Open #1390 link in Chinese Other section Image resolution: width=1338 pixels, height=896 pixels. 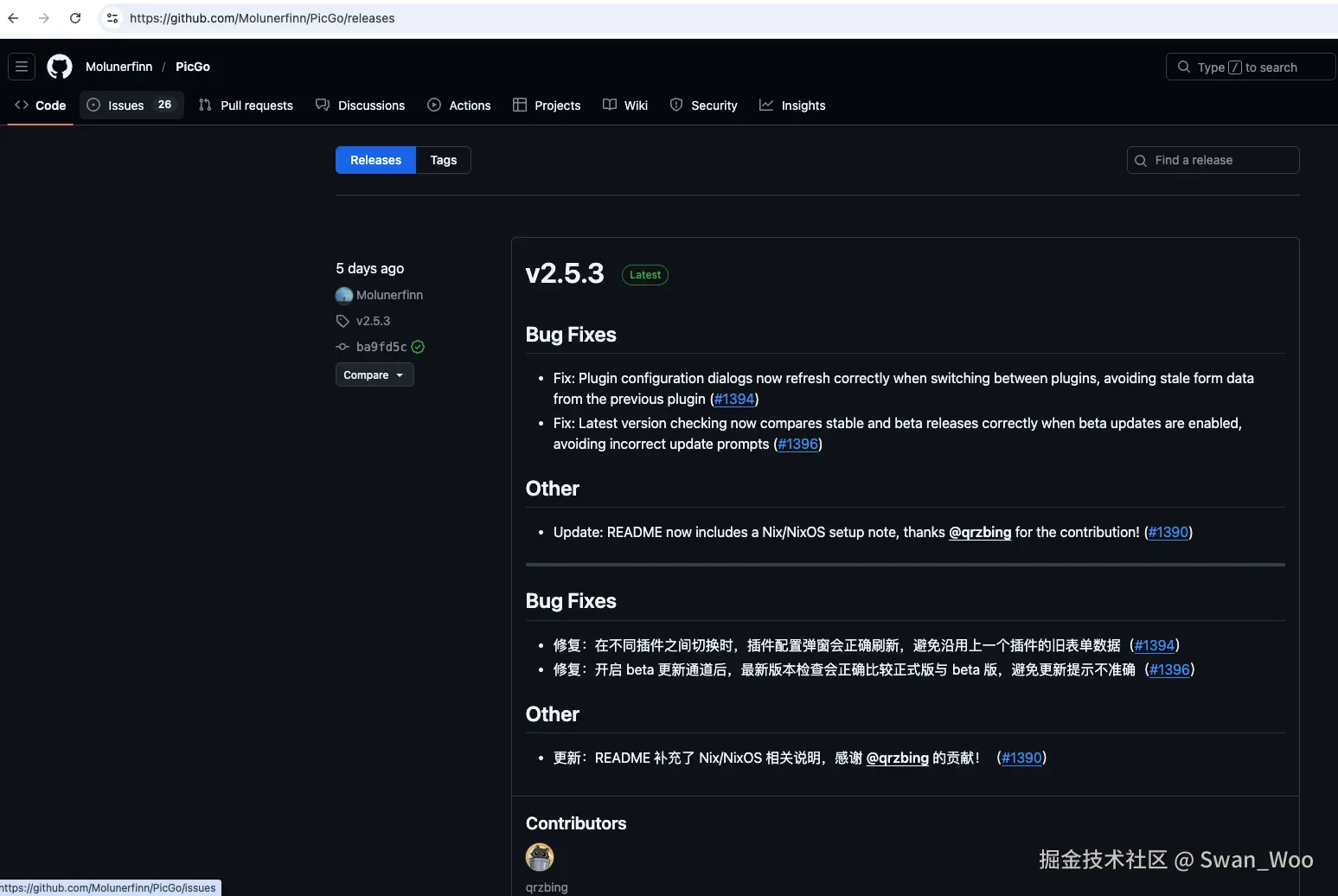1021,758
